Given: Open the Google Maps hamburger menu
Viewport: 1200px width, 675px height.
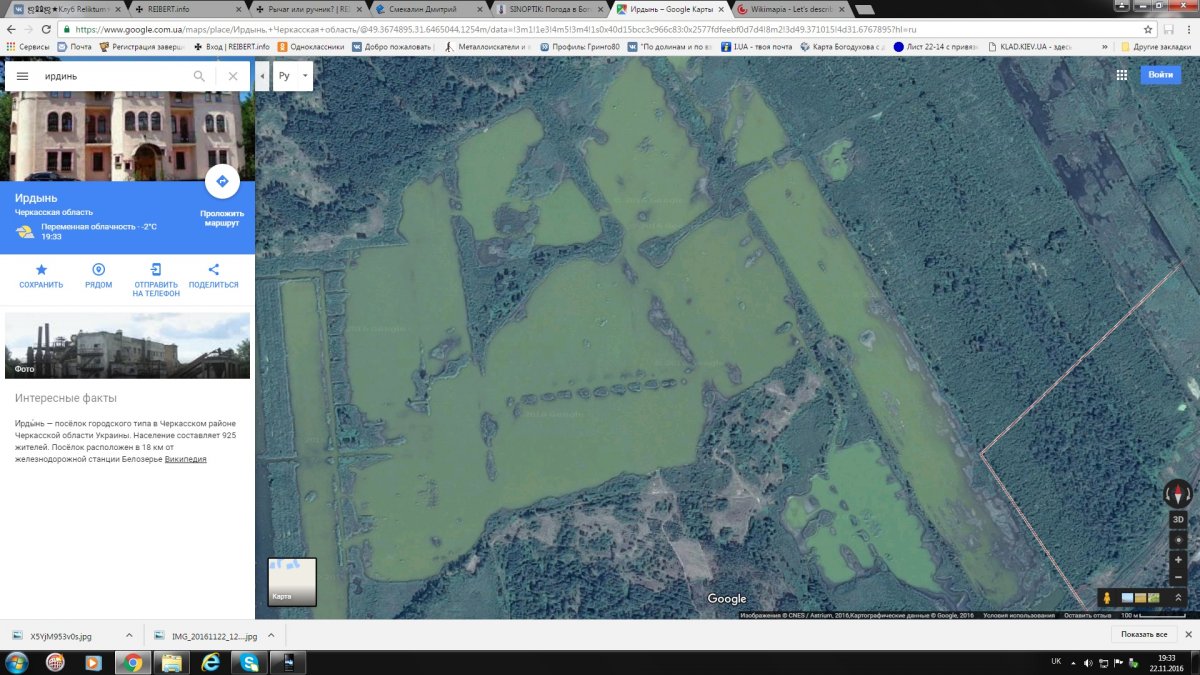Looking at the screenshot, I should click(x=22, y=76).
